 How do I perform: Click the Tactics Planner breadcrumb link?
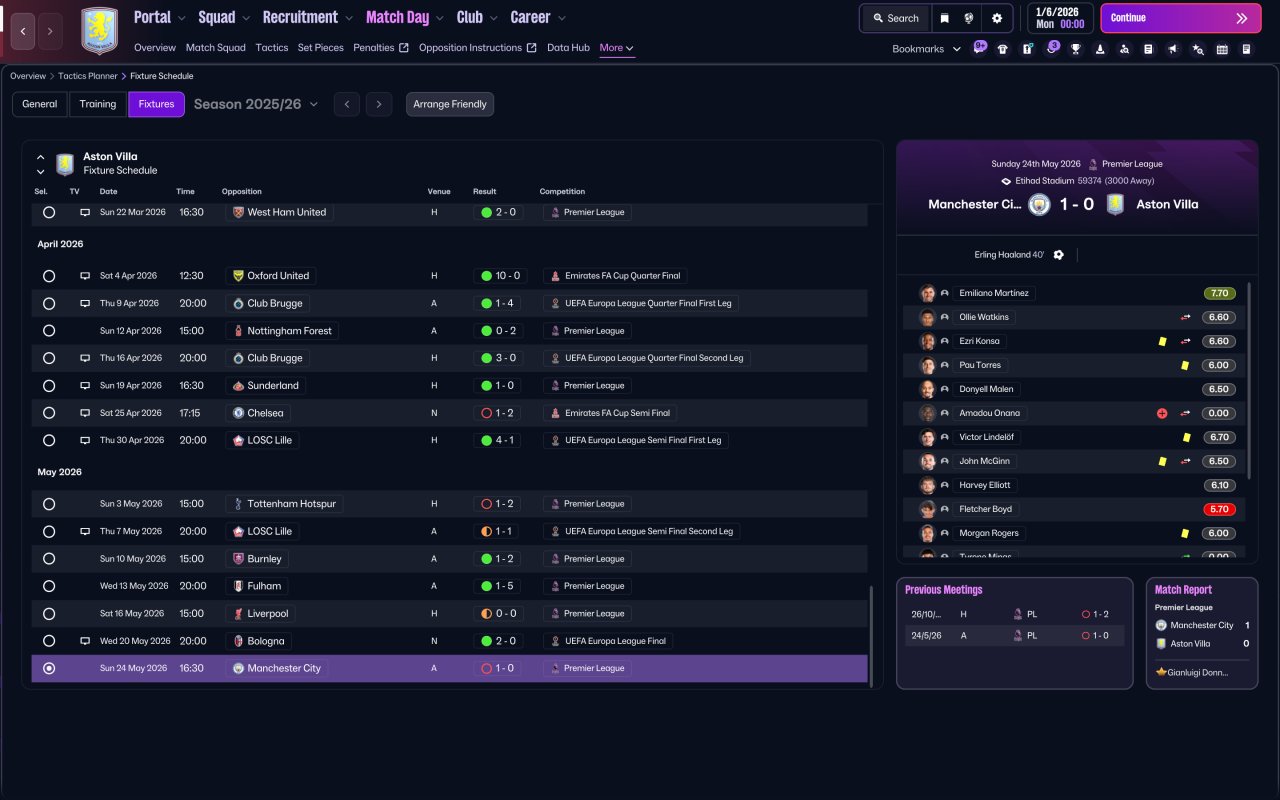pos(87,76)
